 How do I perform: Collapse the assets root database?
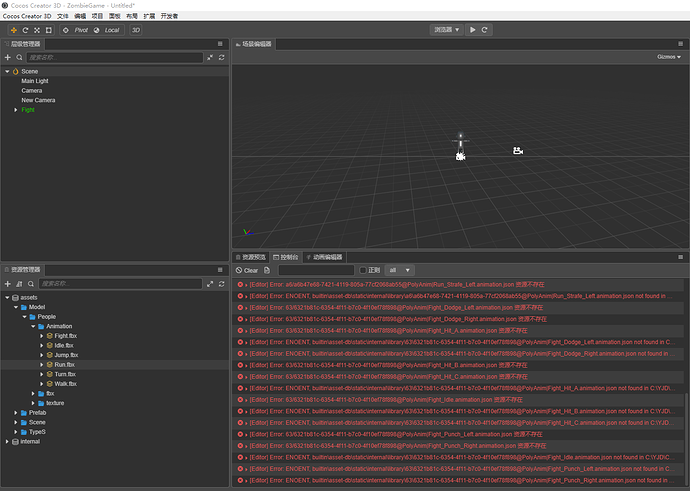point(7,297)
